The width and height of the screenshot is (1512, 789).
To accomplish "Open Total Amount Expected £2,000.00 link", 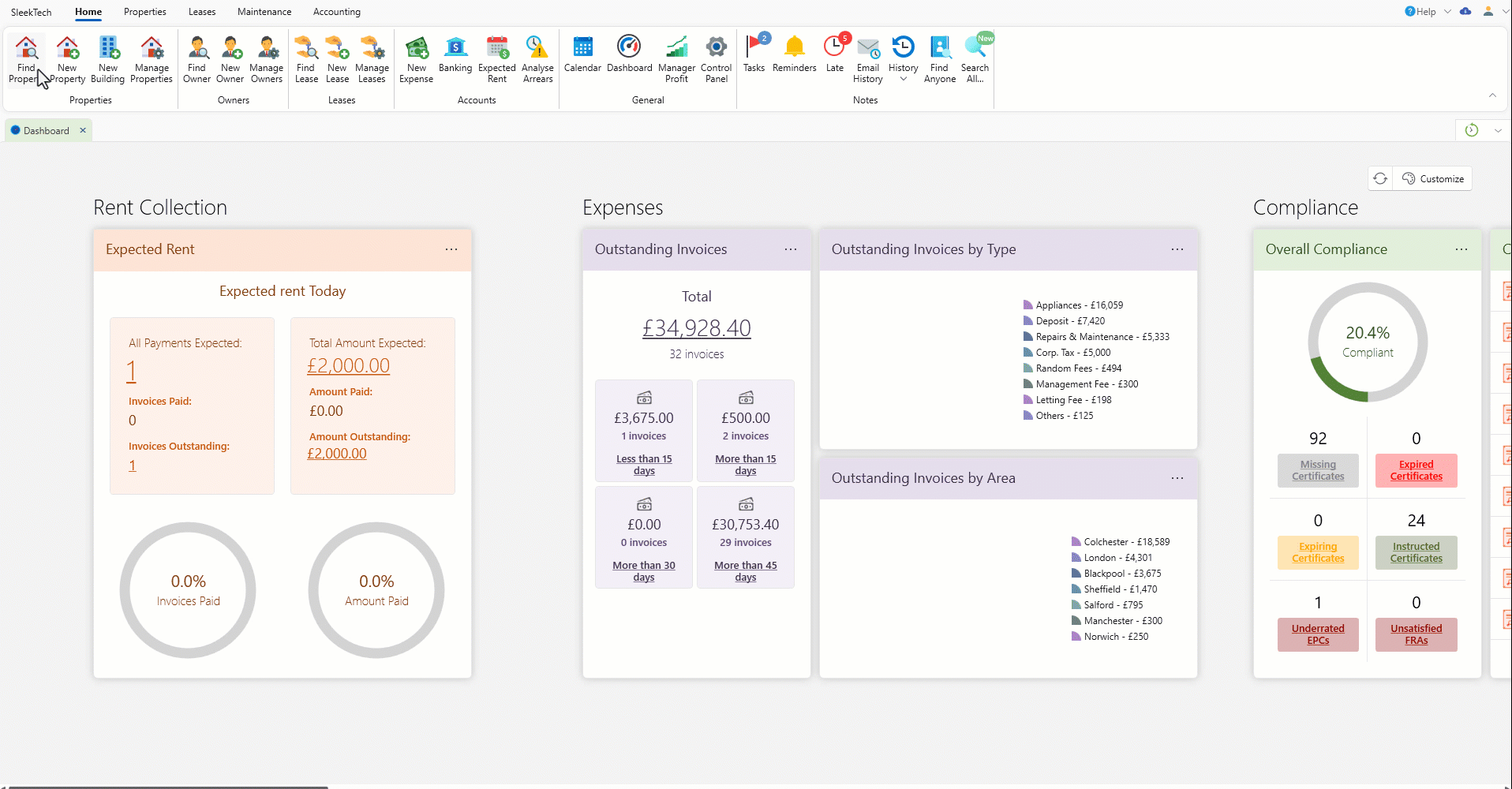I will [349, 366].
